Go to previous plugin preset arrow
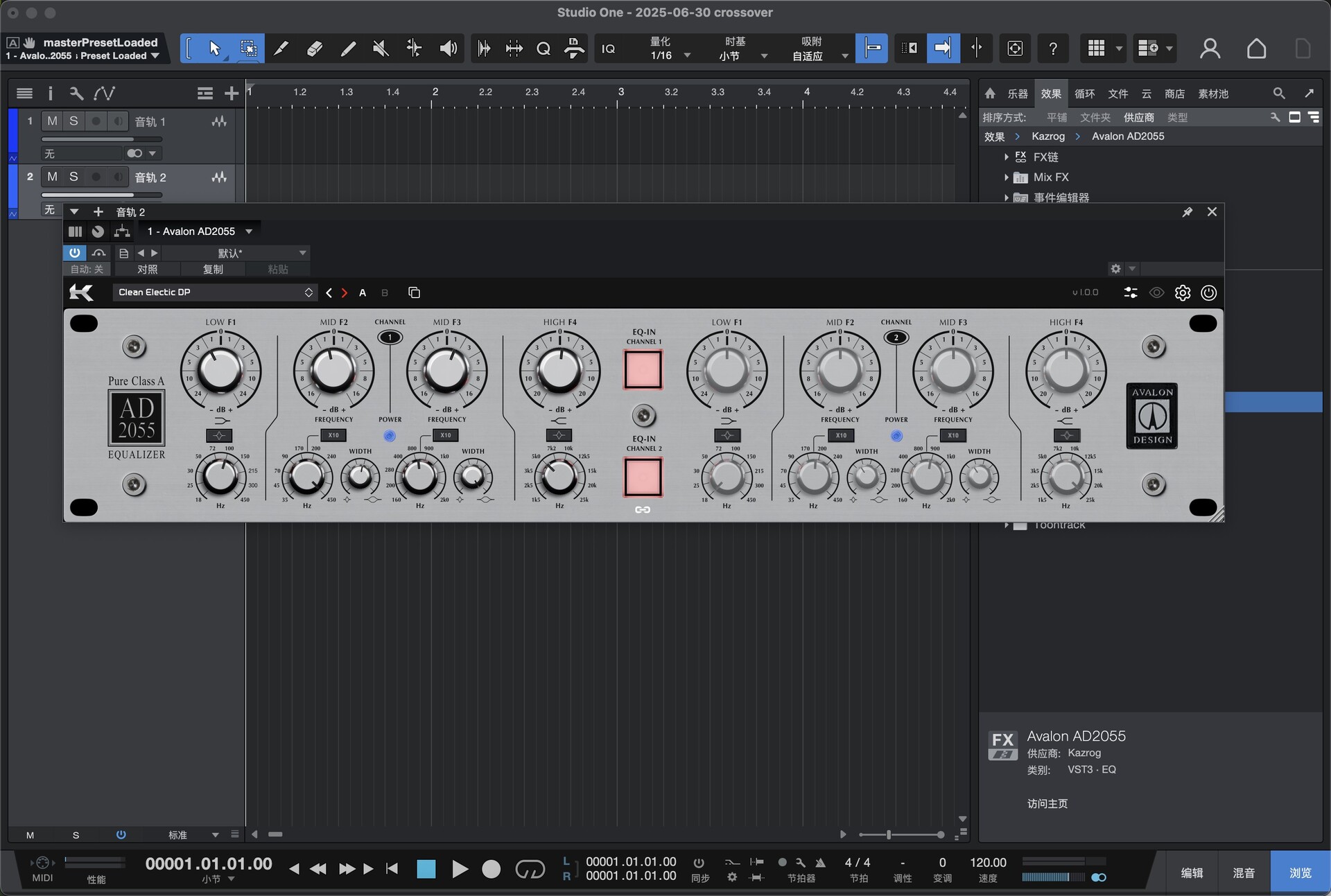 click(329, 292)
